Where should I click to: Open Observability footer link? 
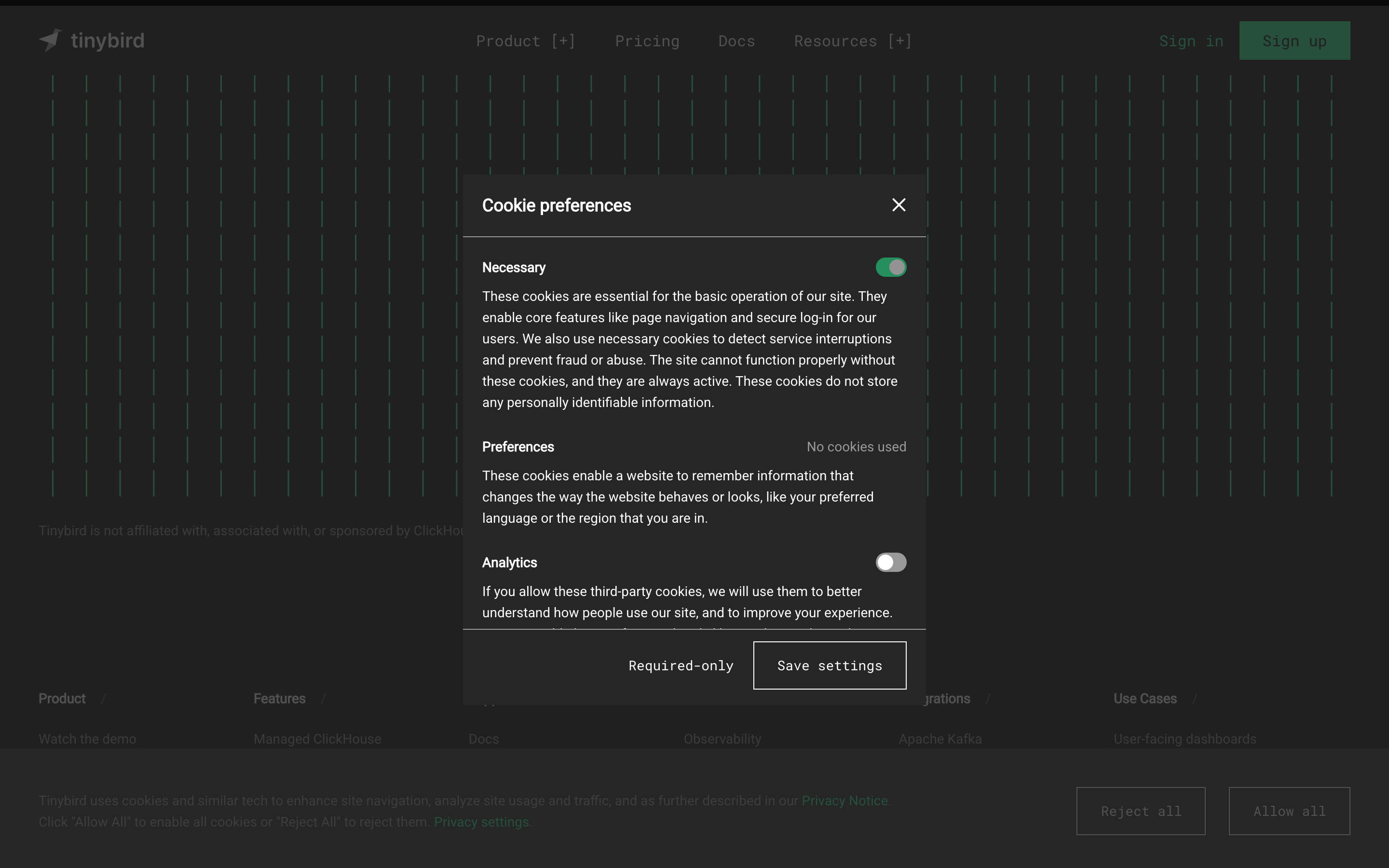tap(722, 739)
